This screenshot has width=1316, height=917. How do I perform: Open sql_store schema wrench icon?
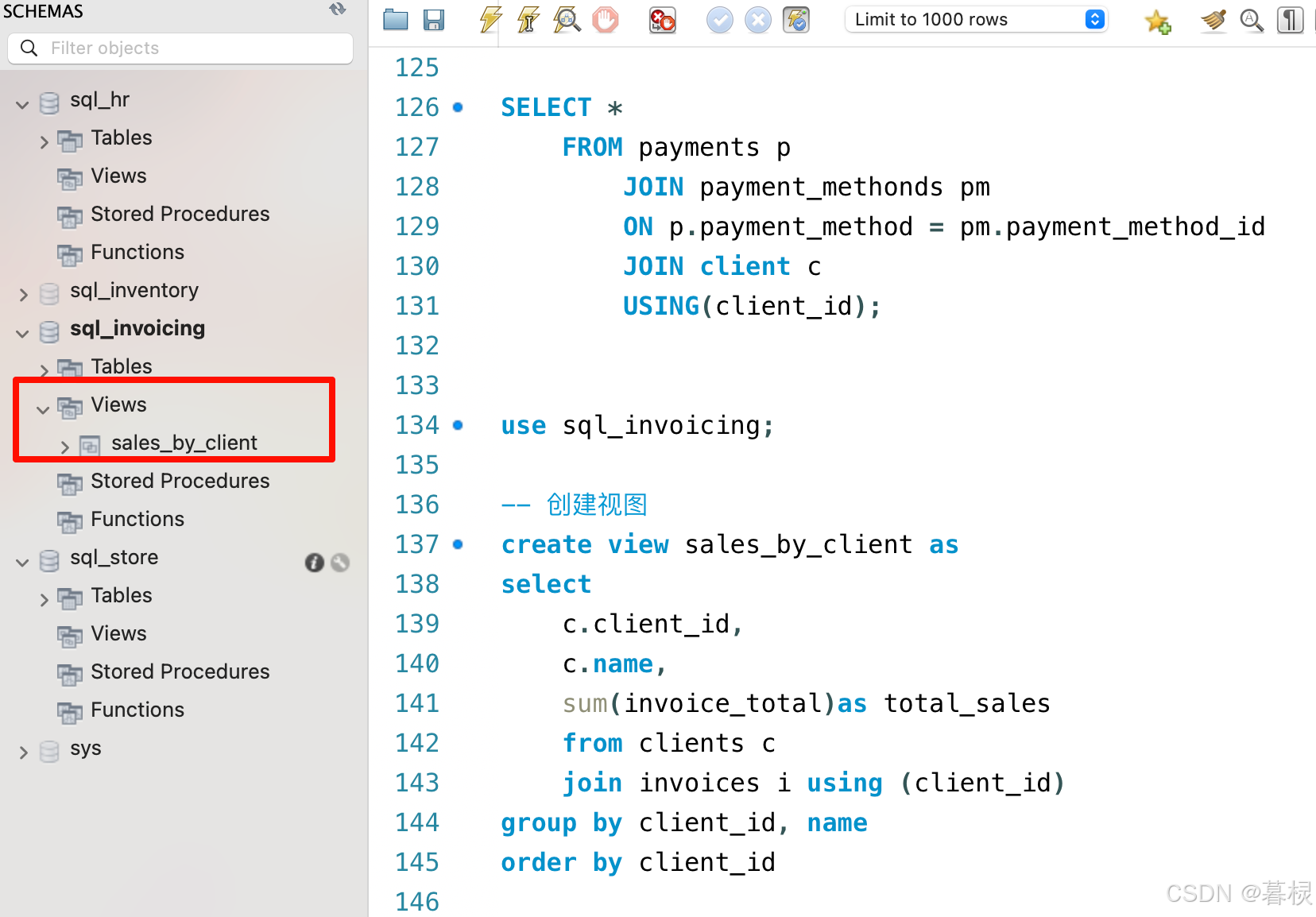(x=340, y=563)
